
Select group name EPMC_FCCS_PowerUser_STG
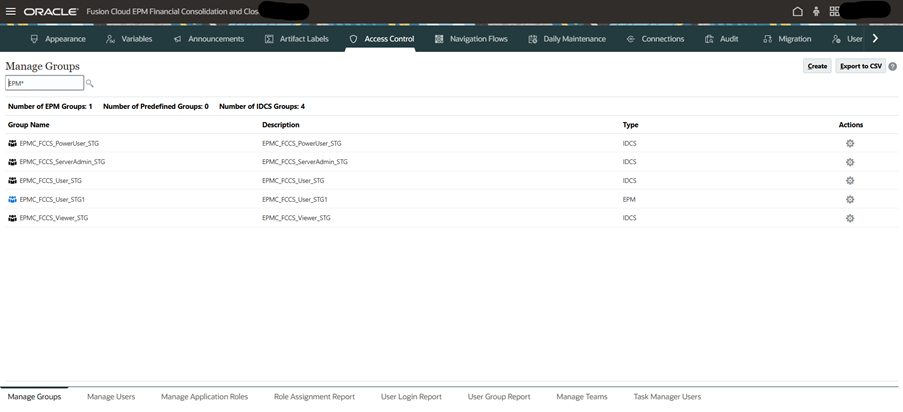pos(59,143)
